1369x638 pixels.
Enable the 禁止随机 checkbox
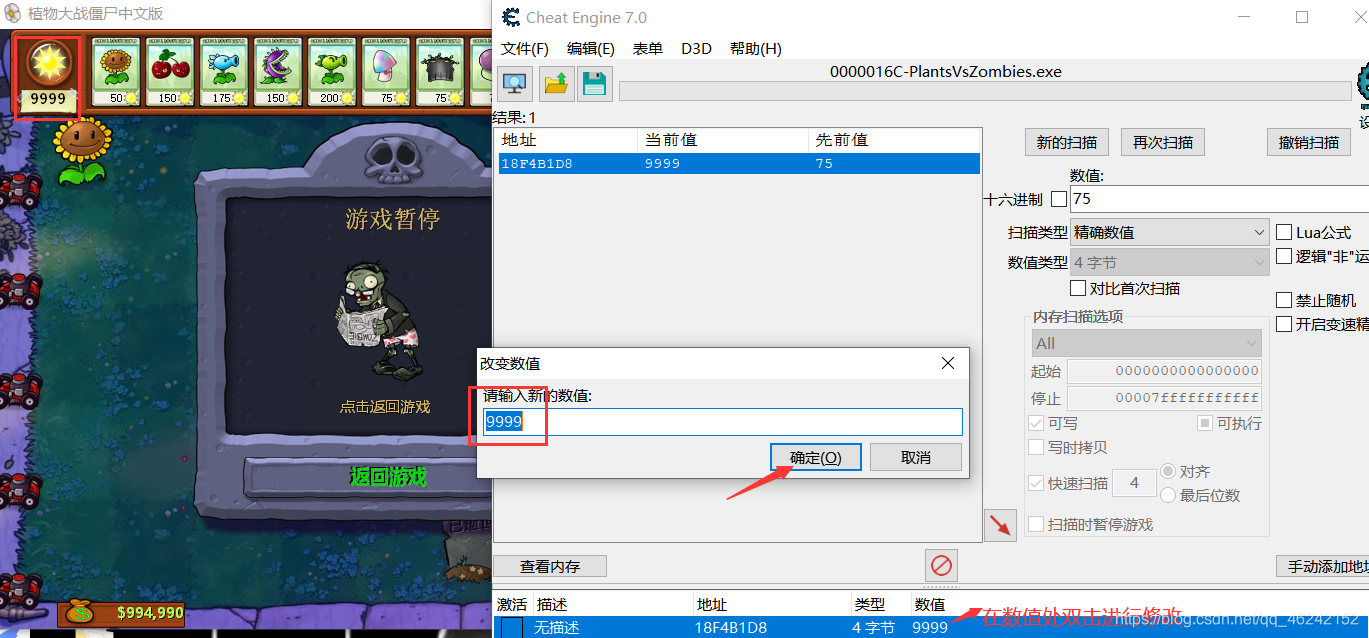pyautogui.click(x=1284, y=300)
